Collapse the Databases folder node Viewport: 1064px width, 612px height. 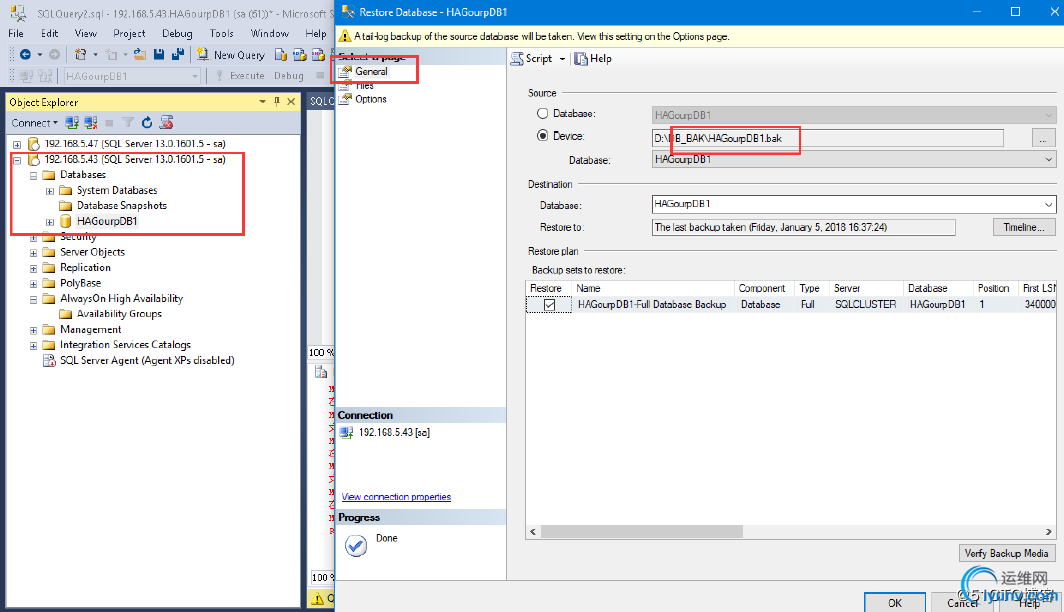point(33,175)
